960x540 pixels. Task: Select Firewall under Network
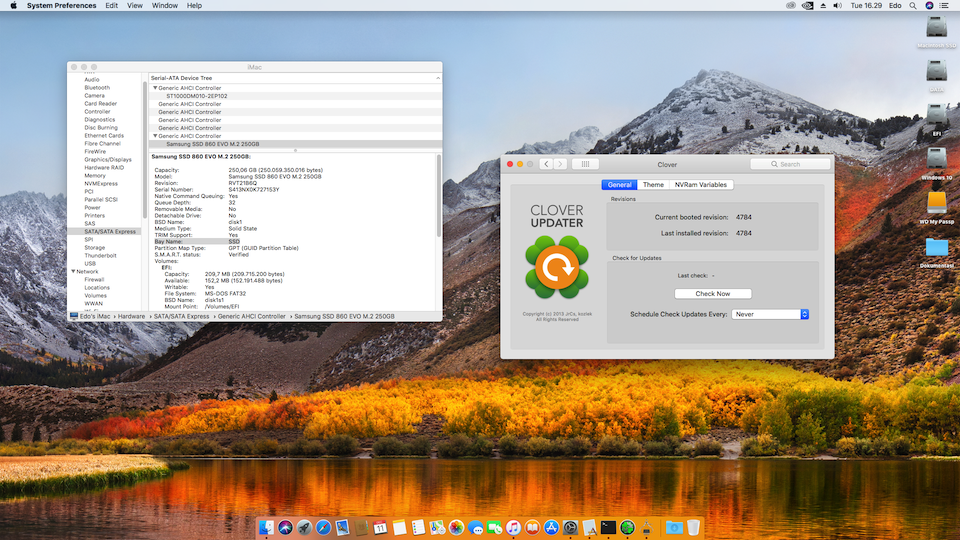pos(94,279)
